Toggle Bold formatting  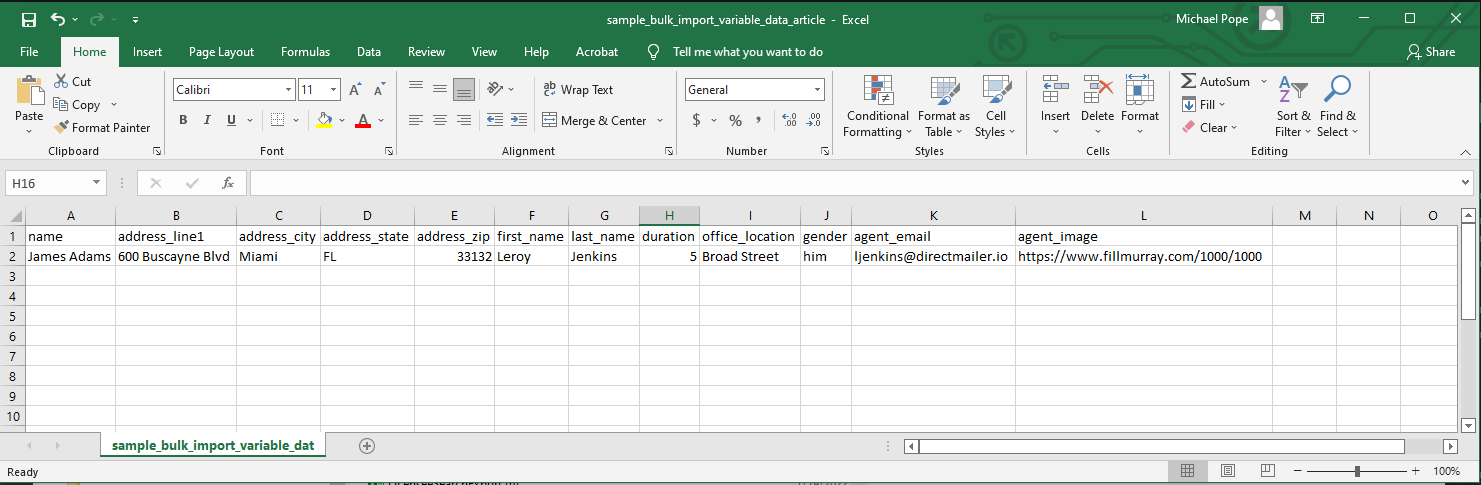click(x=183, y=121)
